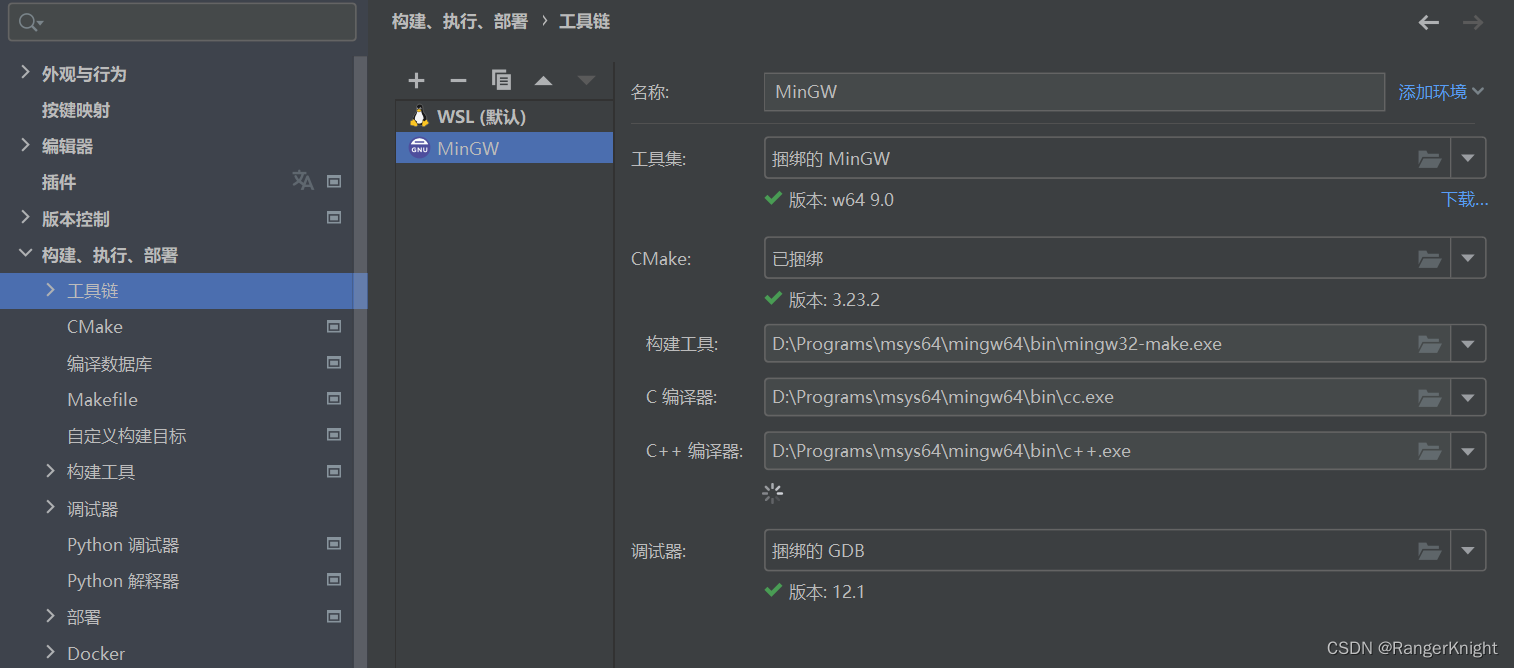Remove the selected MinGW toolchain

[x=458, y=80]
